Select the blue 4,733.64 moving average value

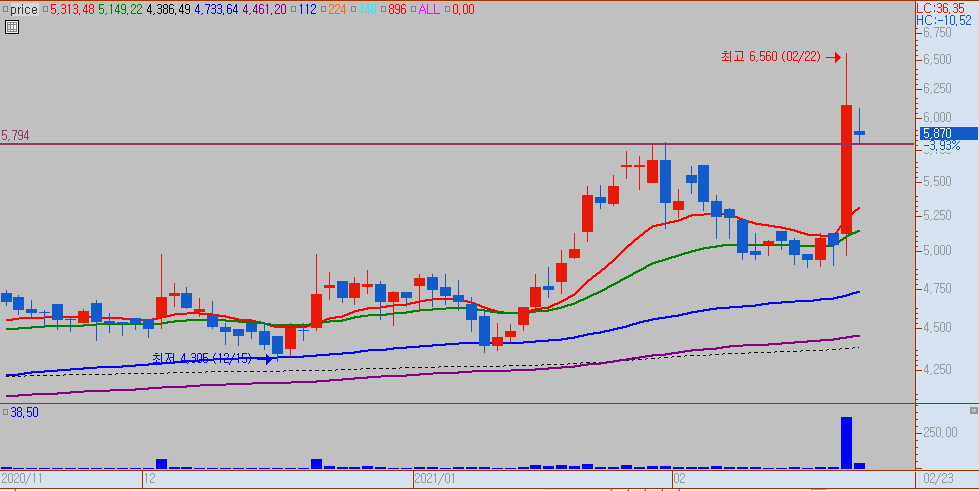[x=217, y=9]
